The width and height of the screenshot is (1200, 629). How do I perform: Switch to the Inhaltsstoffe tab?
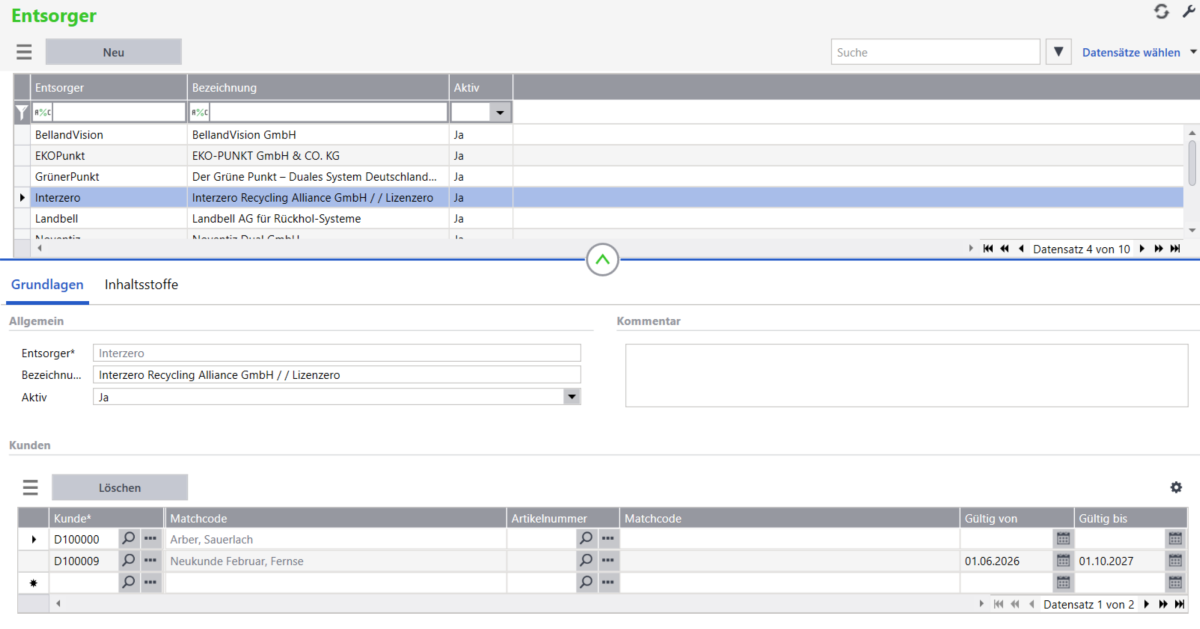[x=142, y=285]
